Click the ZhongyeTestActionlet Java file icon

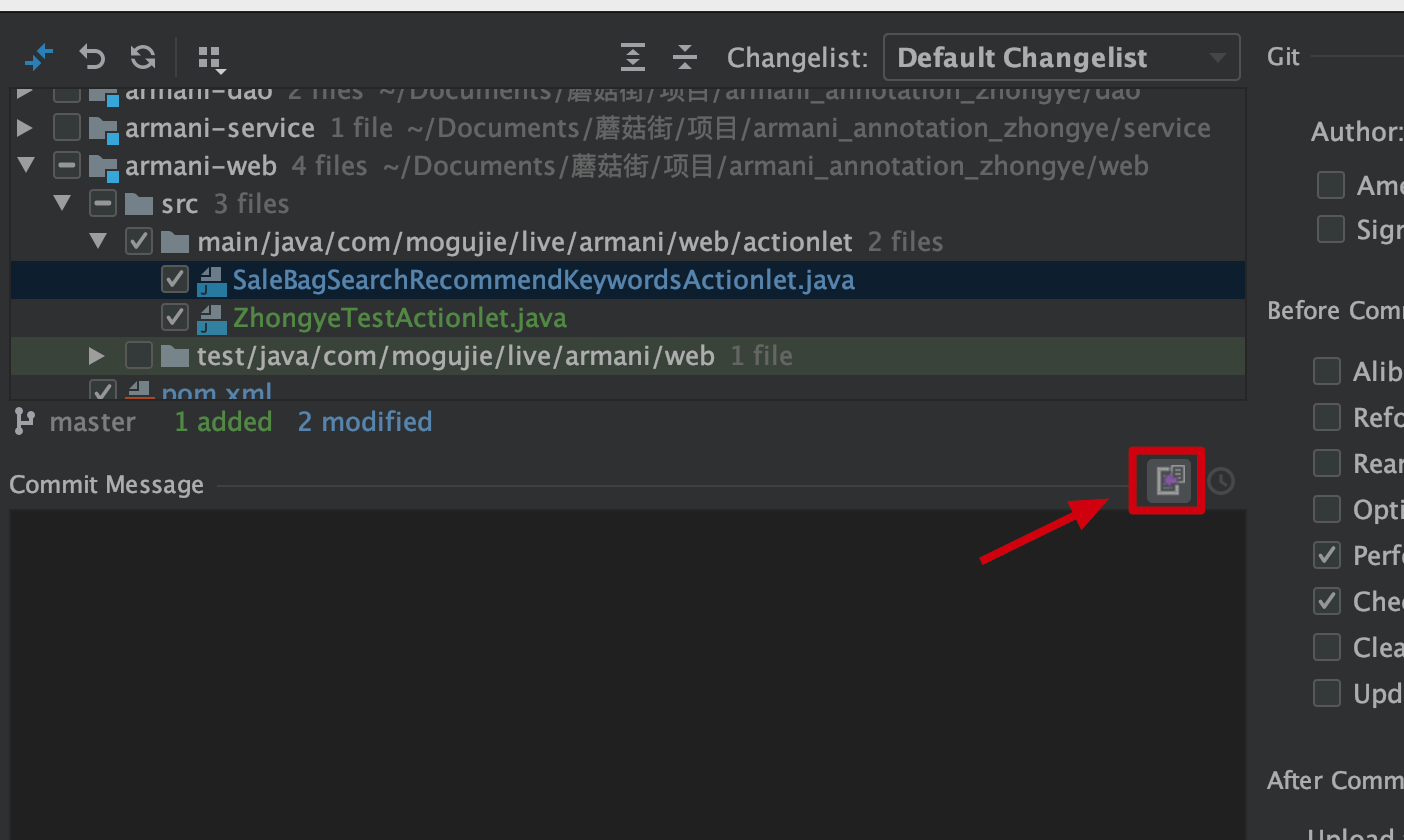point(210,319)
